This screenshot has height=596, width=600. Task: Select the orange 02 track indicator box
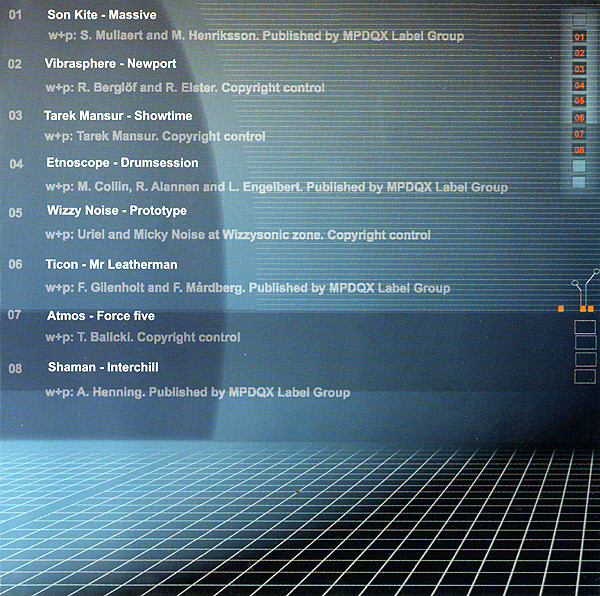(579, 52)
